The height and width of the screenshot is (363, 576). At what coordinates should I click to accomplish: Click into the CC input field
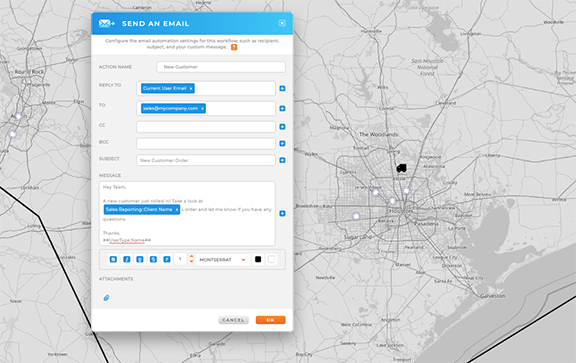pyautogui.click(x=206, y=127)
